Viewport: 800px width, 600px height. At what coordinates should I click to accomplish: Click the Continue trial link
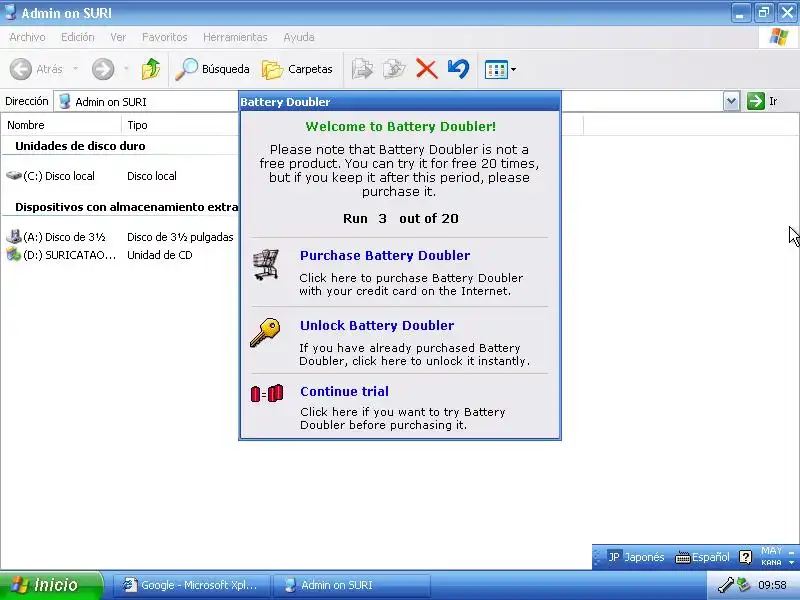[344, 391]
